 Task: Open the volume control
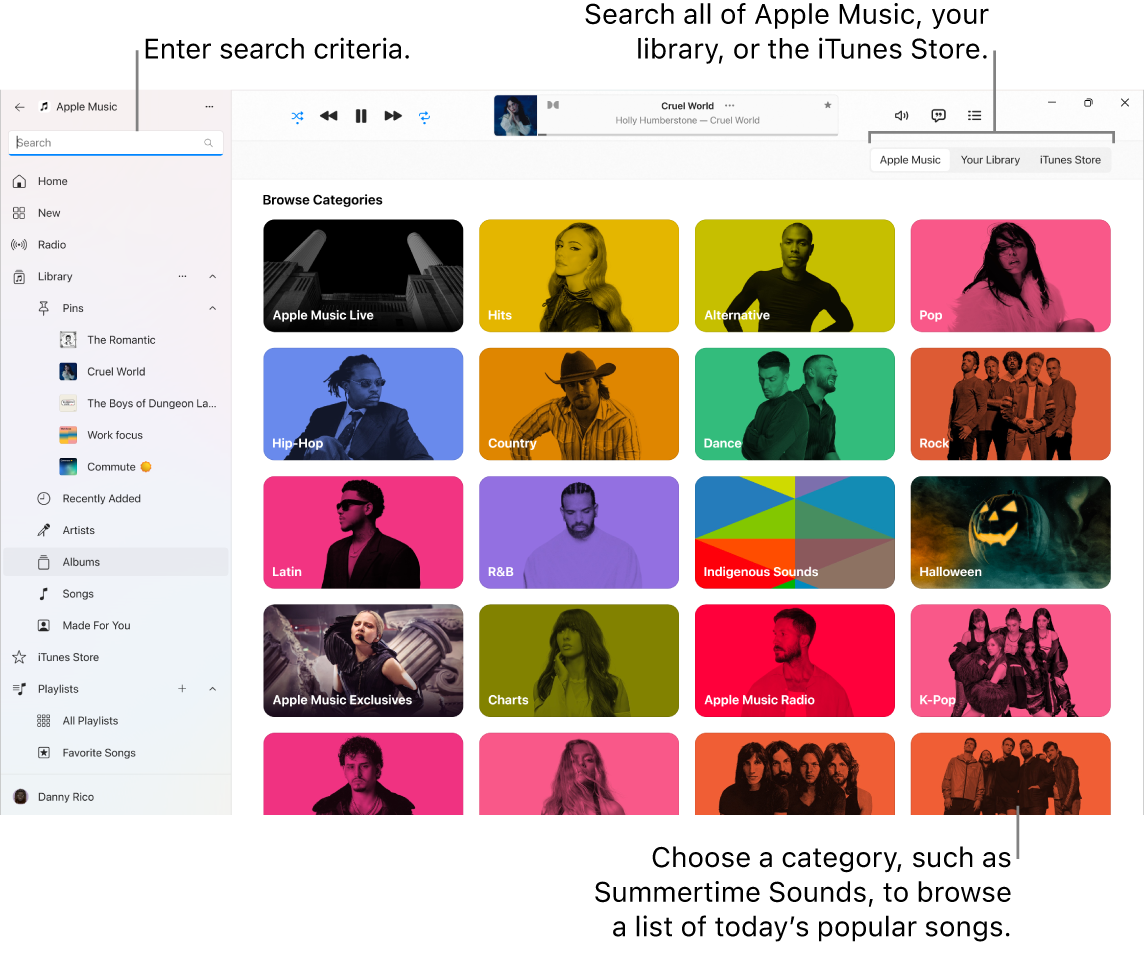tap(901, 115)
